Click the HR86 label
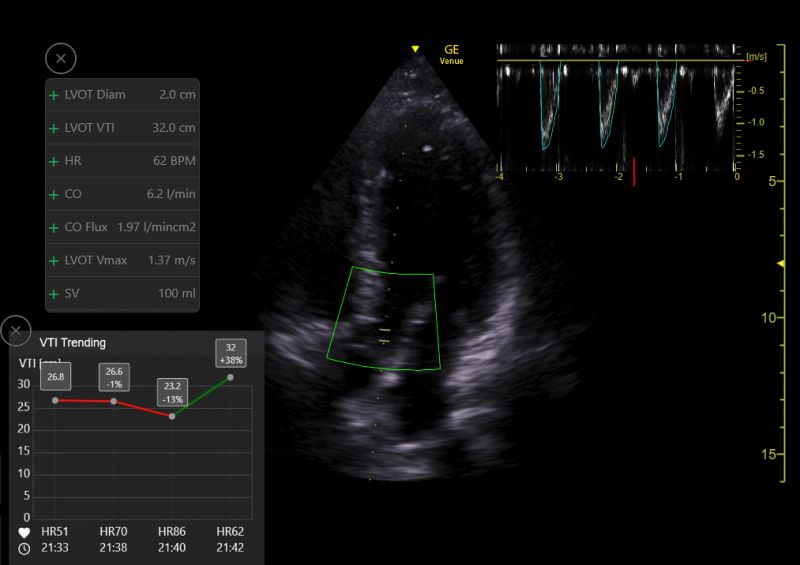 point(172,531)
